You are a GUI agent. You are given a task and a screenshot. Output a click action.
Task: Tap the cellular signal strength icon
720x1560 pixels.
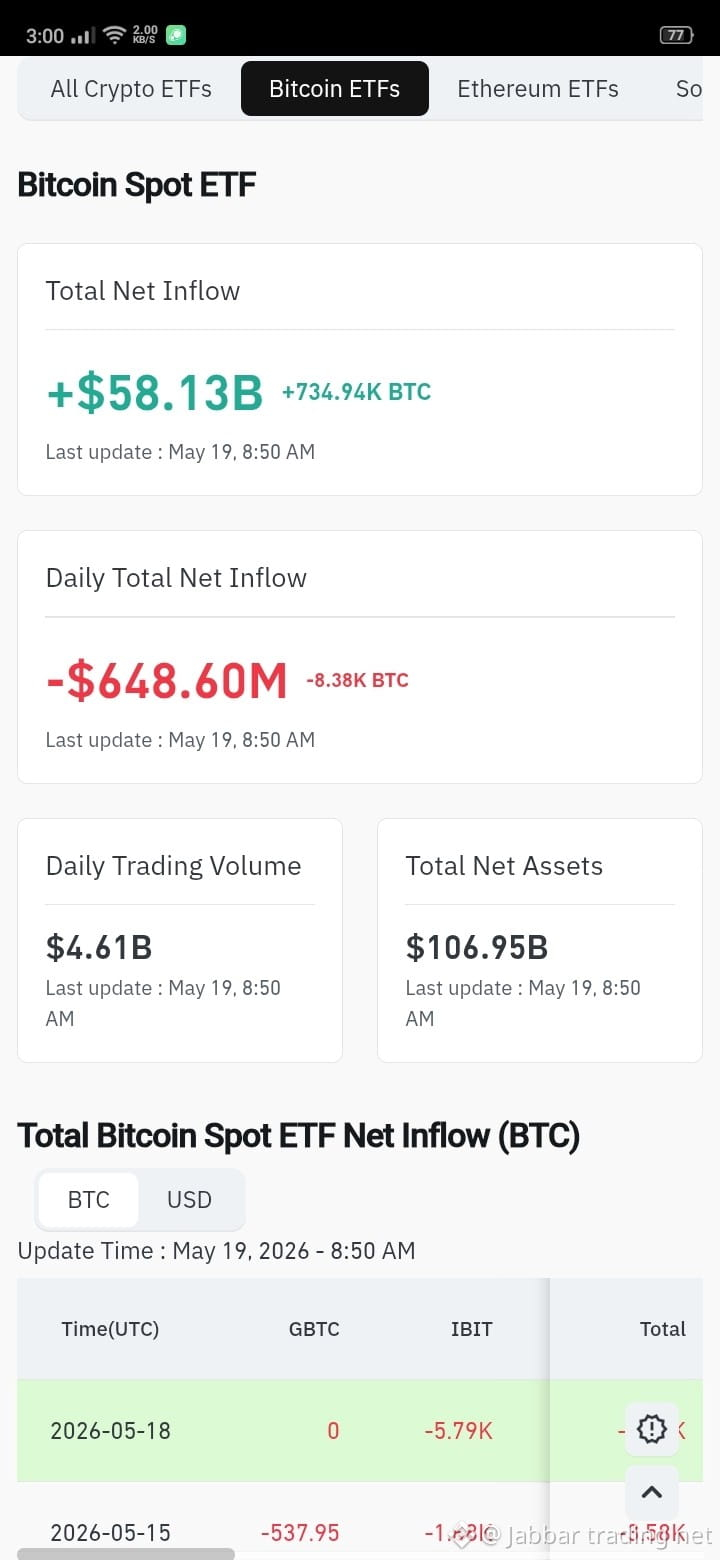[84, 36]
